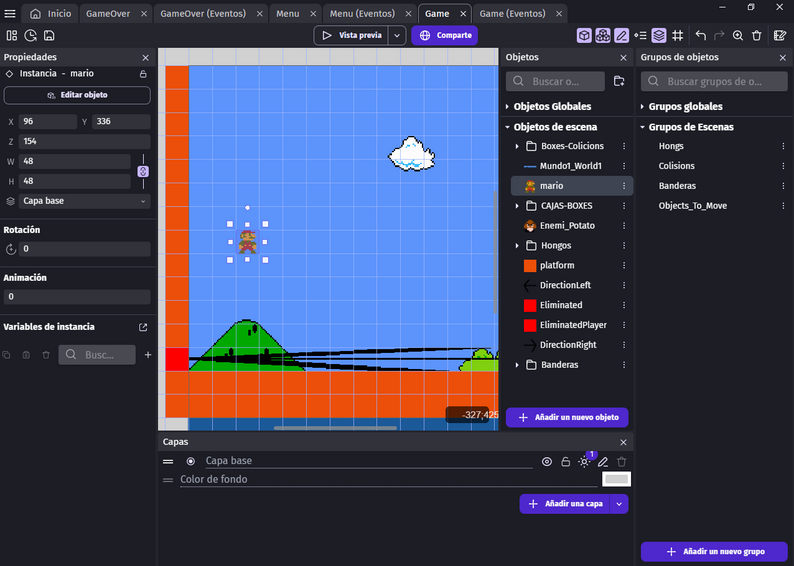Open scene properties edit icon
Image resolution: width=794 pixels, height=566 pixels.
780,35
